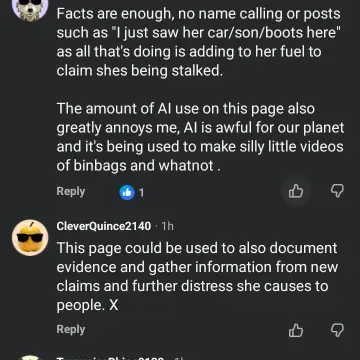Dislike the comment about AI use

337,191
